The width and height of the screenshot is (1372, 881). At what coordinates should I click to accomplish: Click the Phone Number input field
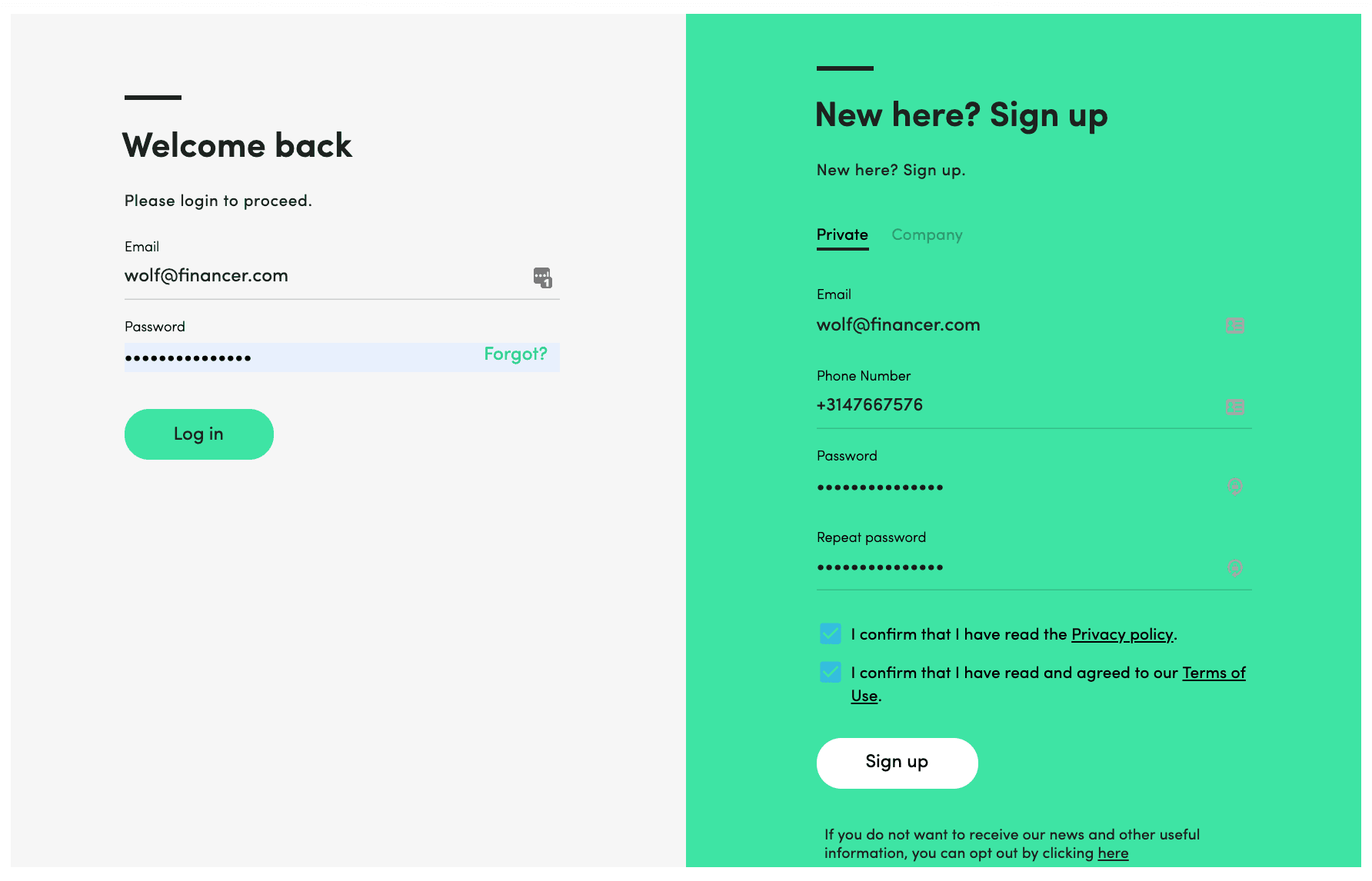1015,406
